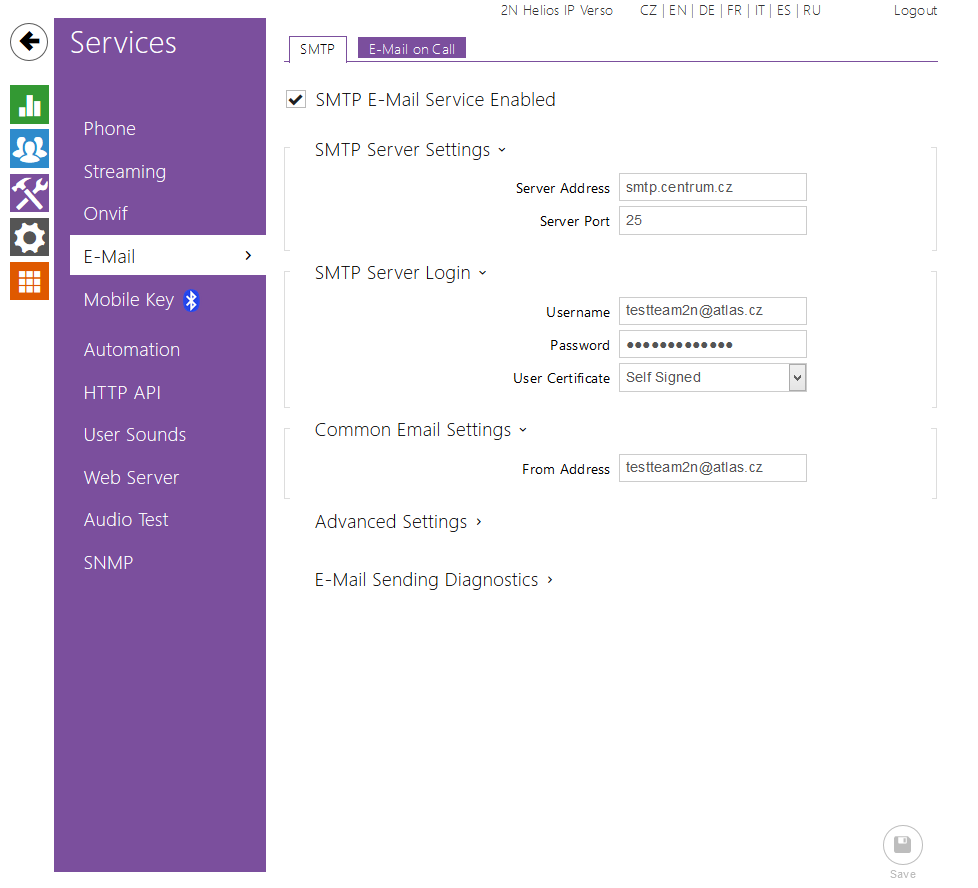Click the Server Address input field
978x888 pixels.
coord(712,187)
